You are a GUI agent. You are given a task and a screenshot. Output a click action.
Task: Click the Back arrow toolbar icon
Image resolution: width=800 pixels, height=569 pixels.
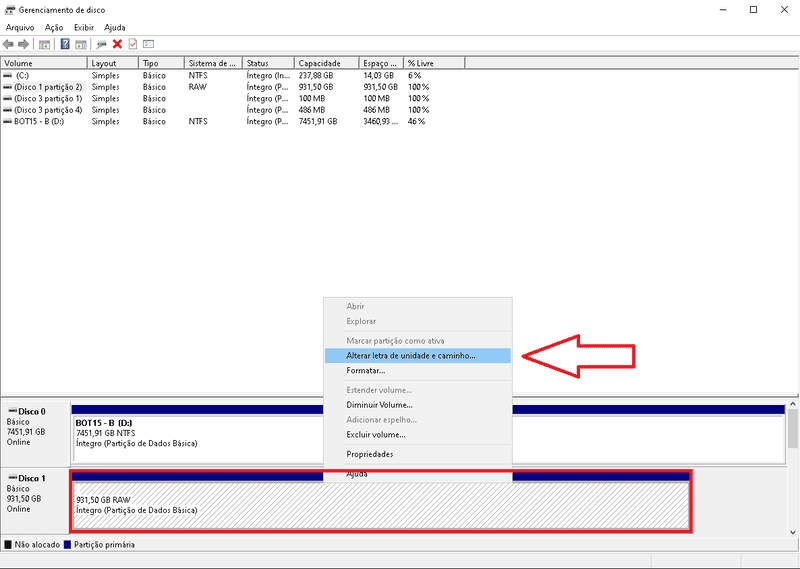(x=8, y=44)
